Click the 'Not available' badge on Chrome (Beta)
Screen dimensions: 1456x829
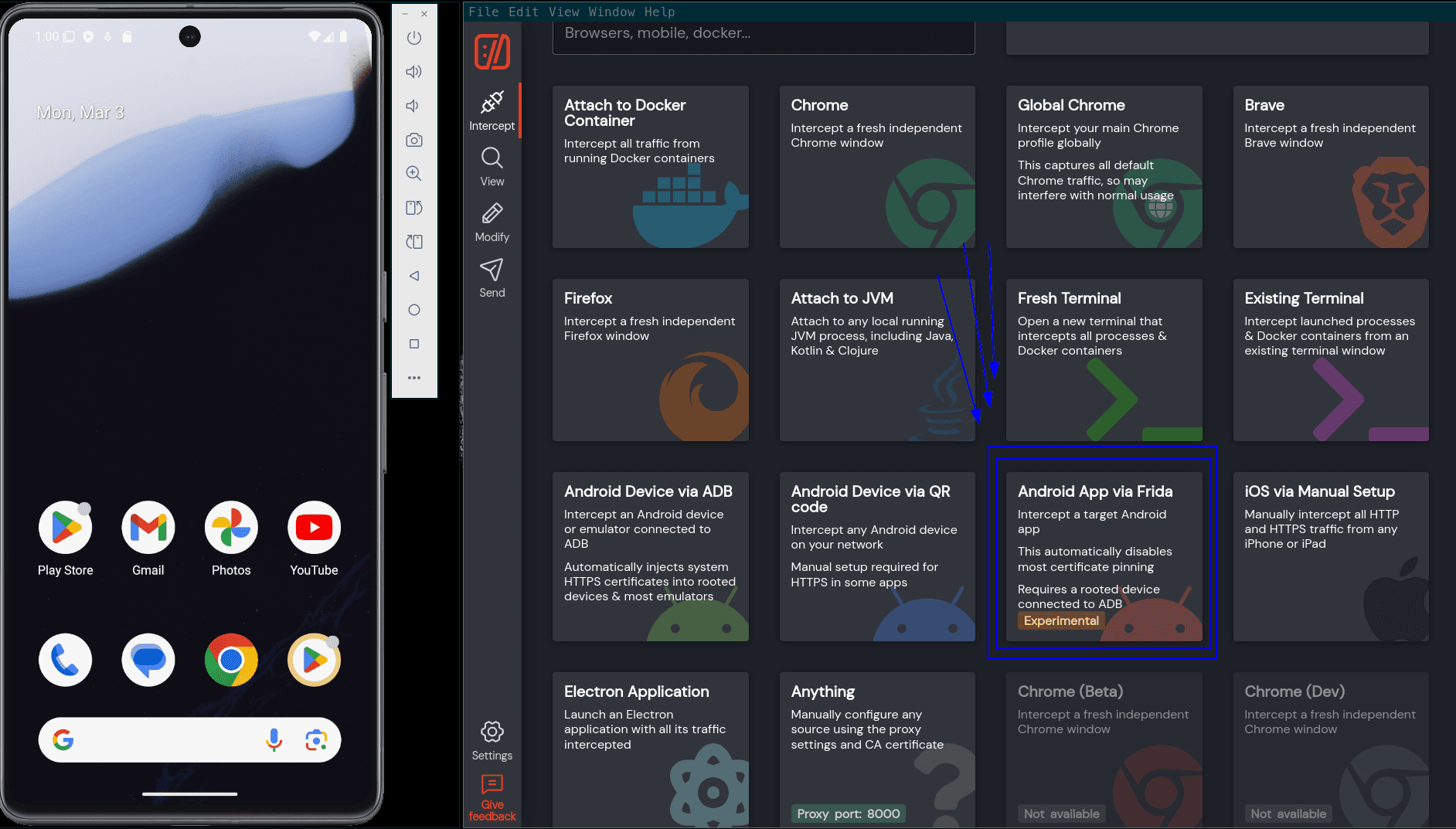[x=1061, y=814]
